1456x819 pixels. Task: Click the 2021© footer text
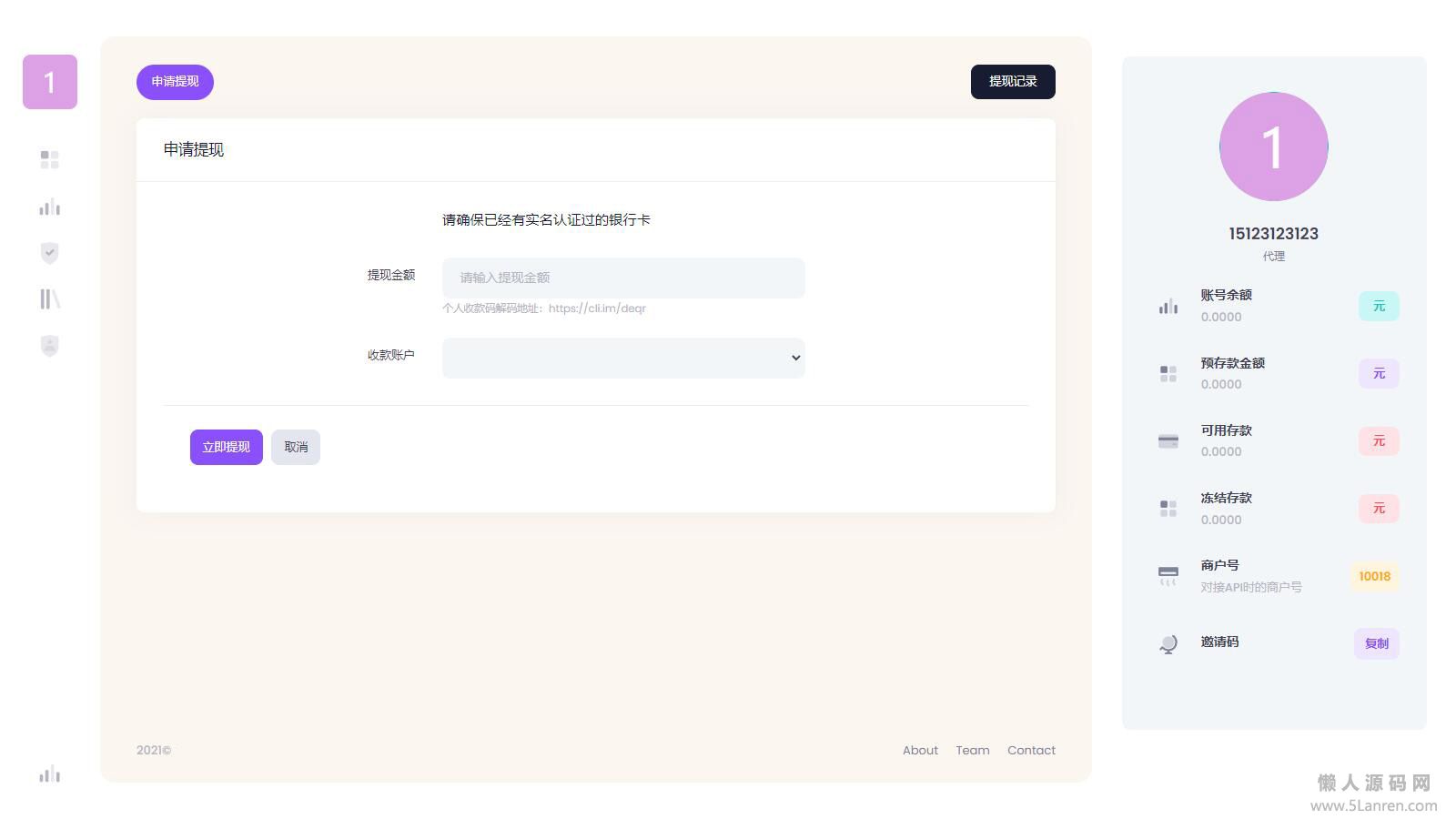coord(154,750)
